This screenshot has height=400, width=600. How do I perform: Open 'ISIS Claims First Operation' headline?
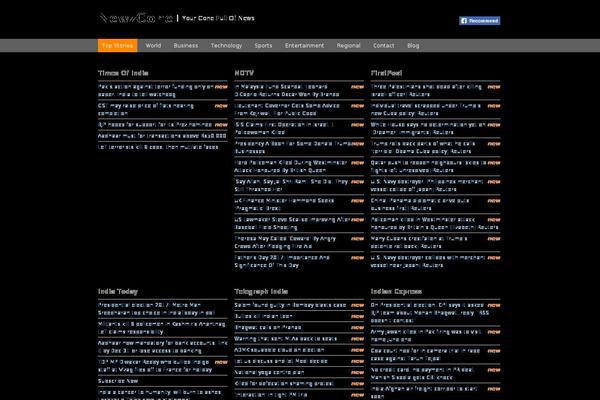pyautogui.click(x=284, y=129)
